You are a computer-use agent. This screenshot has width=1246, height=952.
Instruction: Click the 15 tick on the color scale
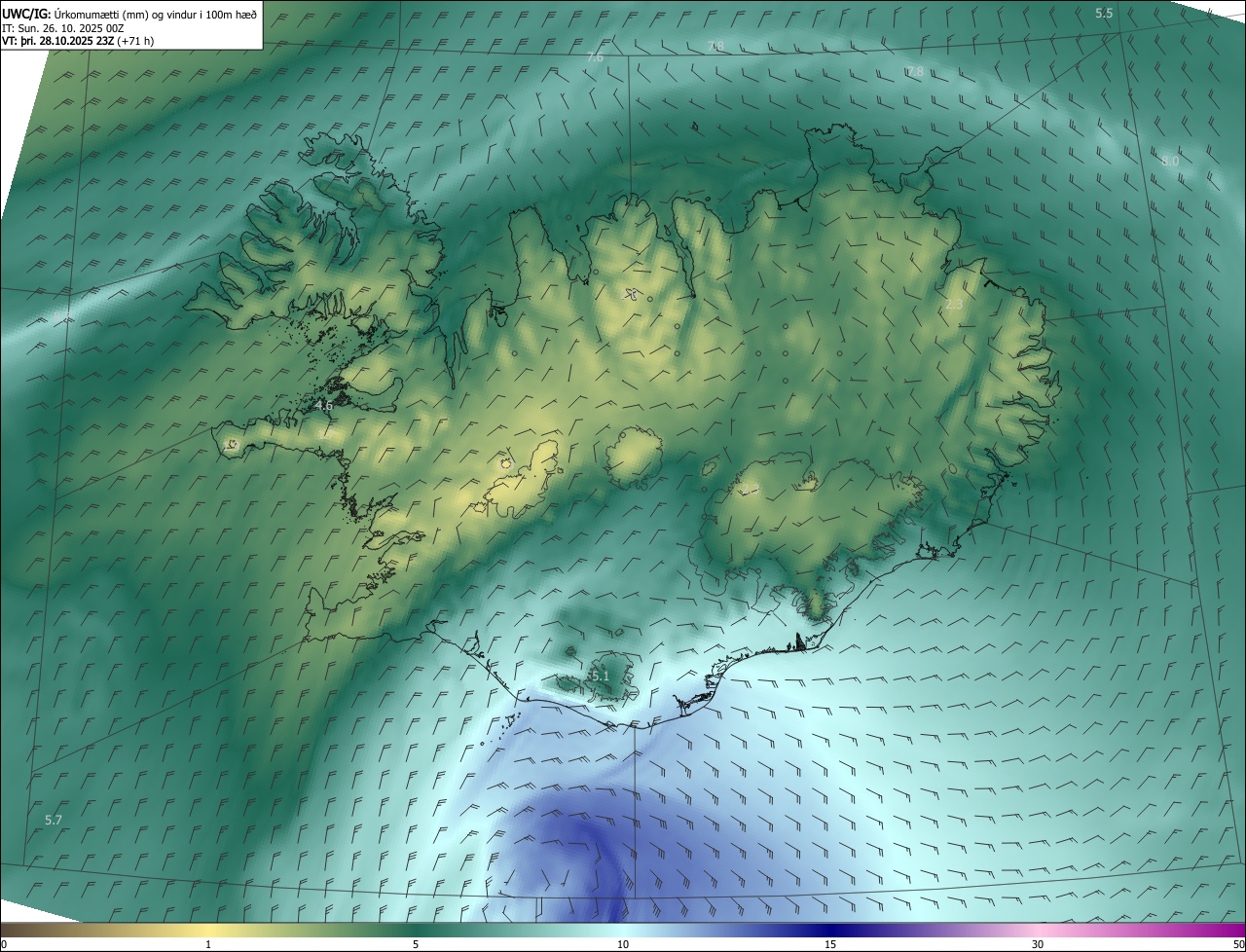point(830,944)
